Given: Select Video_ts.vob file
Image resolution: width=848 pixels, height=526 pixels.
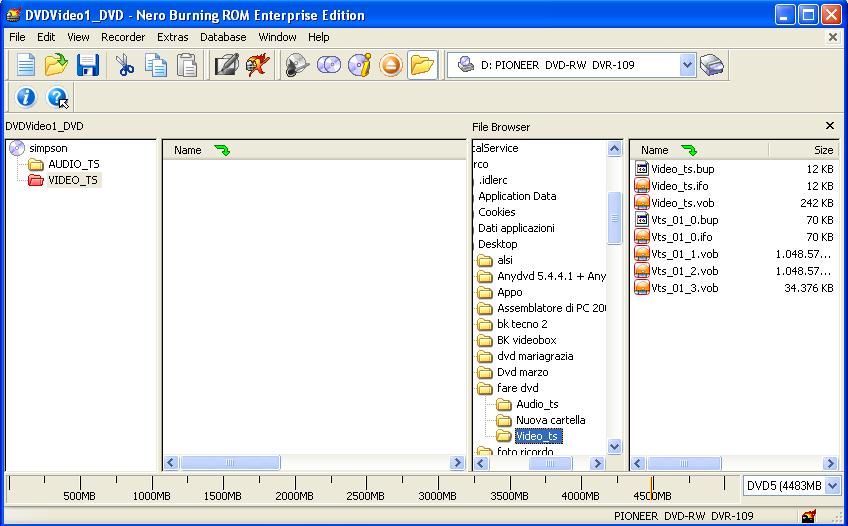Looking at the screenshot, I should tap(683, 203).
